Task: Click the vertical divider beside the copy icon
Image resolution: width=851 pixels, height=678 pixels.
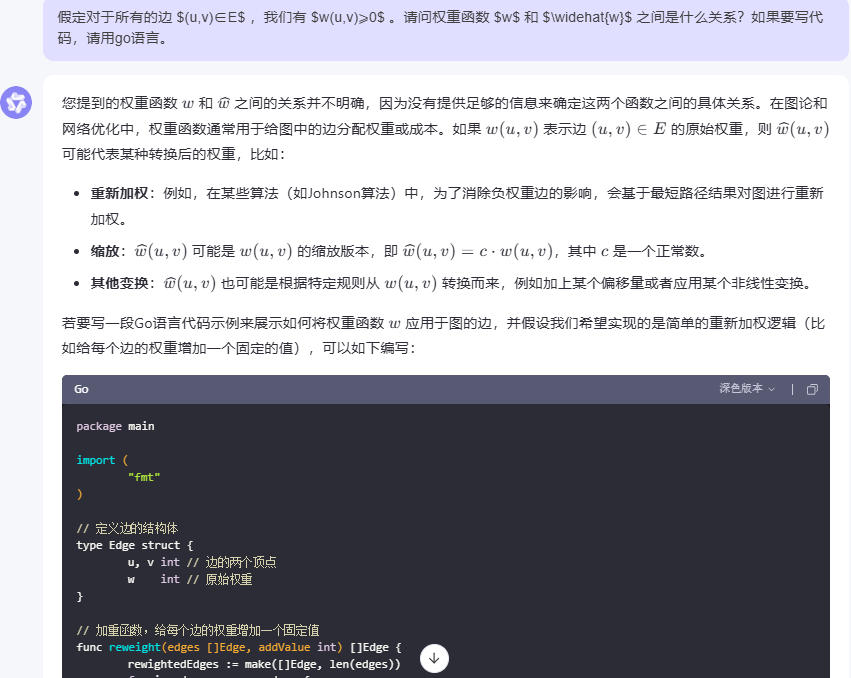Action: [x=793, y=389]
